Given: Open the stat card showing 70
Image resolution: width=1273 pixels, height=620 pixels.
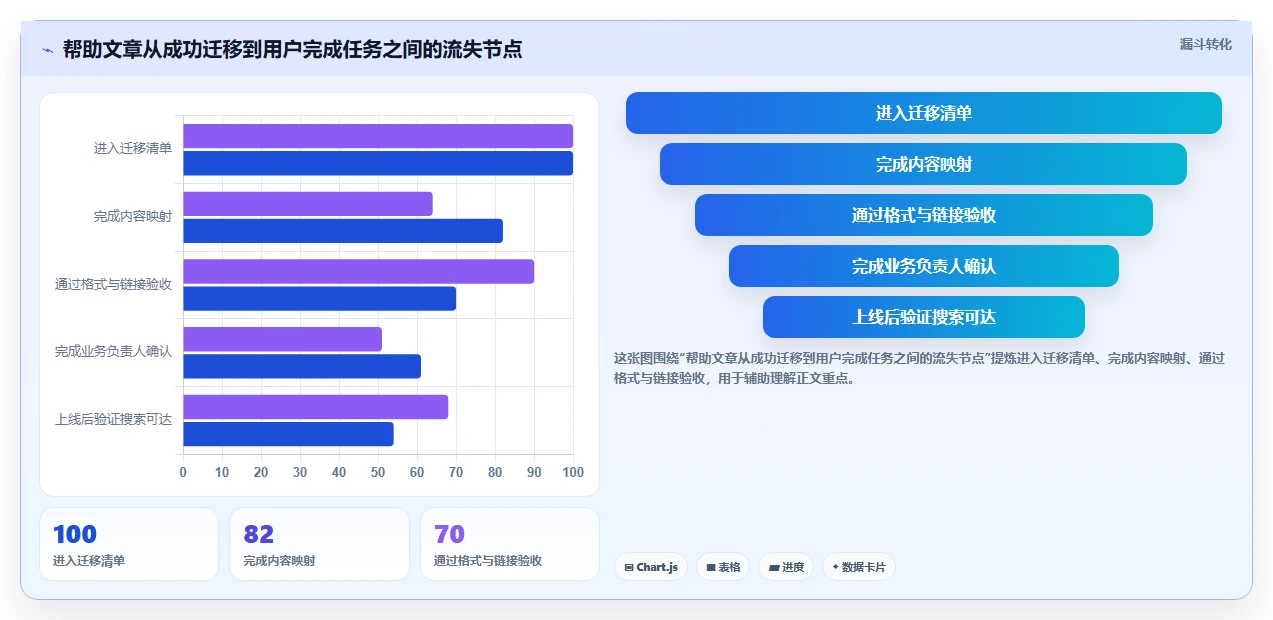Looking at the screenshot, I should pos(510,544).
